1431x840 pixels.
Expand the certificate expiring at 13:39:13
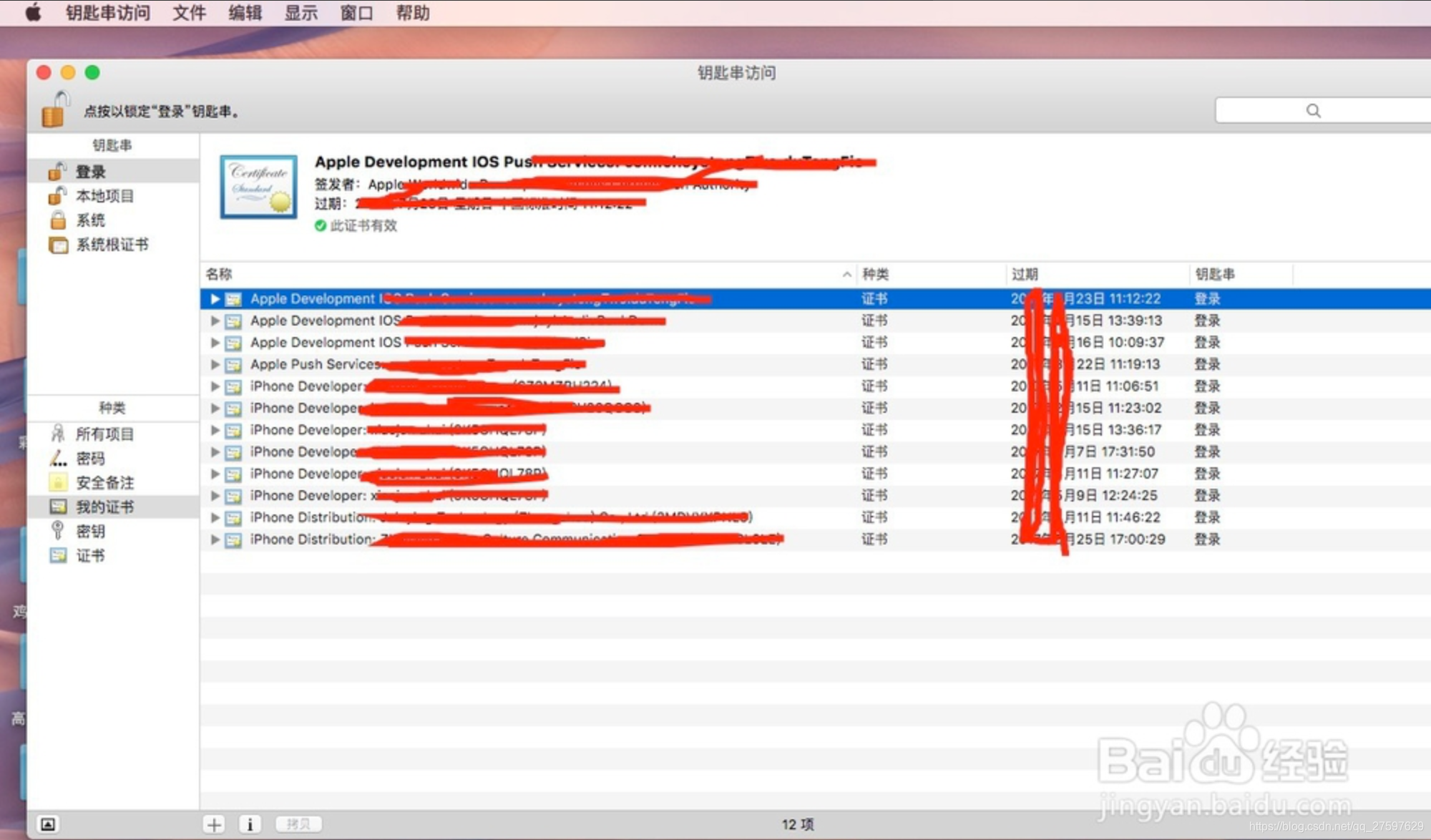(x=215, y=321)
